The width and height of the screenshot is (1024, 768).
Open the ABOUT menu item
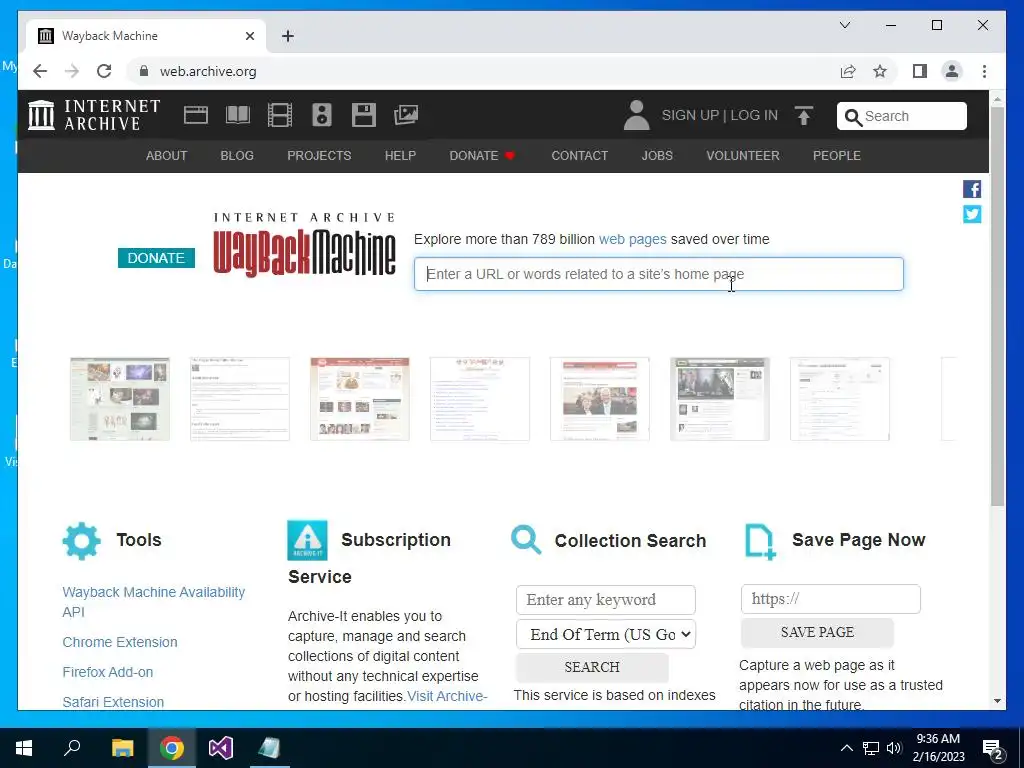click(x=167, y=155)
